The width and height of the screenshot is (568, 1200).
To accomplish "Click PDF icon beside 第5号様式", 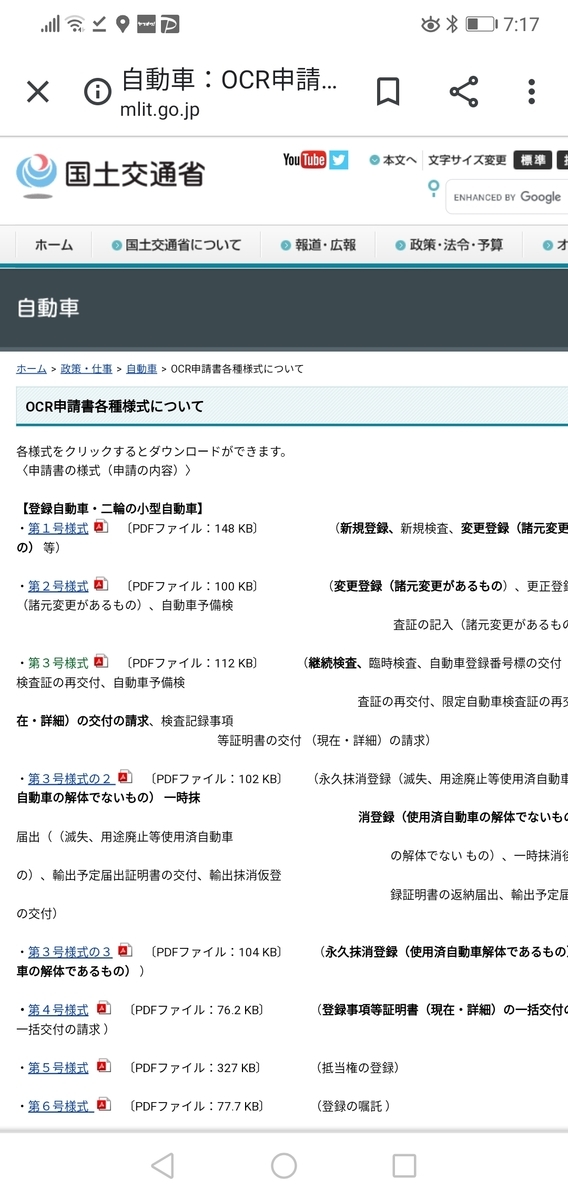I will 103,1067.
